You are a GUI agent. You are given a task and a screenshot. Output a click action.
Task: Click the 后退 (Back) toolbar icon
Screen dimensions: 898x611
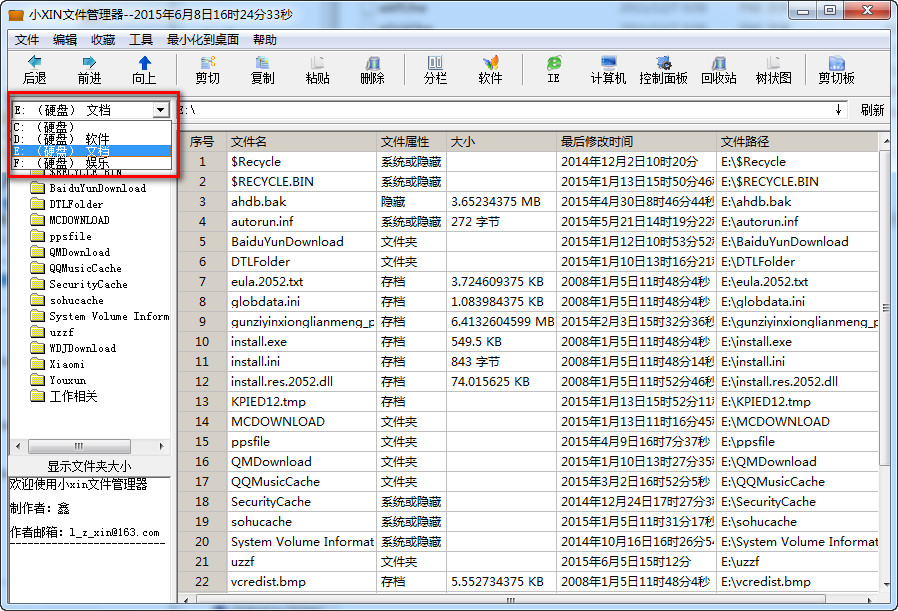(x=34, y=69)
